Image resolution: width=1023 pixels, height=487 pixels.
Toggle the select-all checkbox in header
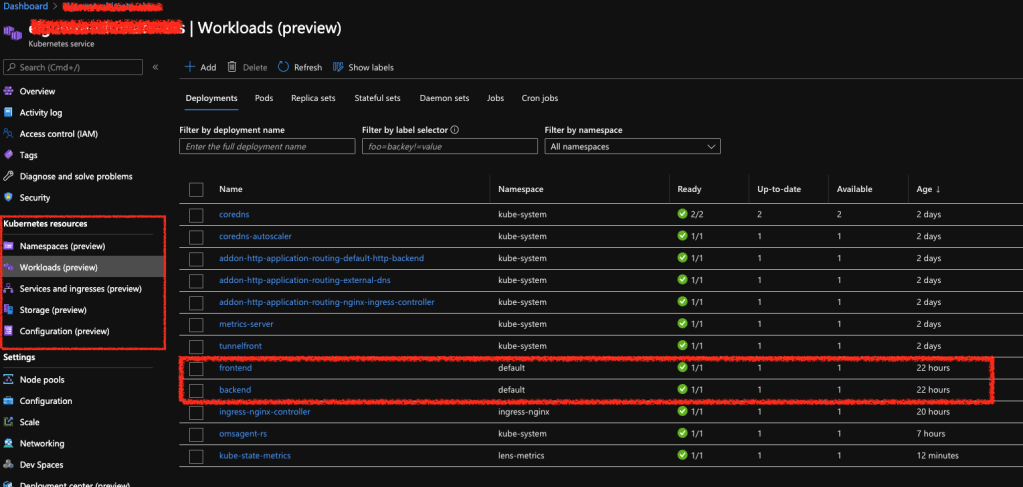[x=196, y=189]
